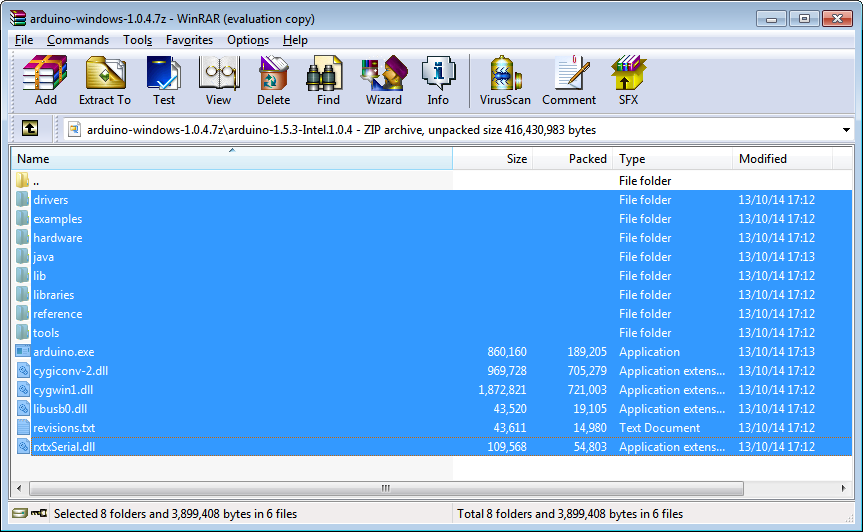Image resolution: width=863 pixels, height=532 pixels.
Task: Open the Tools menu
Action: tap(137, 40)
